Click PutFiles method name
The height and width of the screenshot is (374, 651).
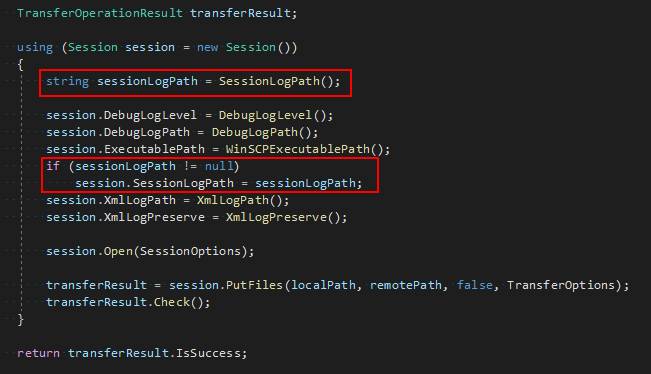click(254, 285)
